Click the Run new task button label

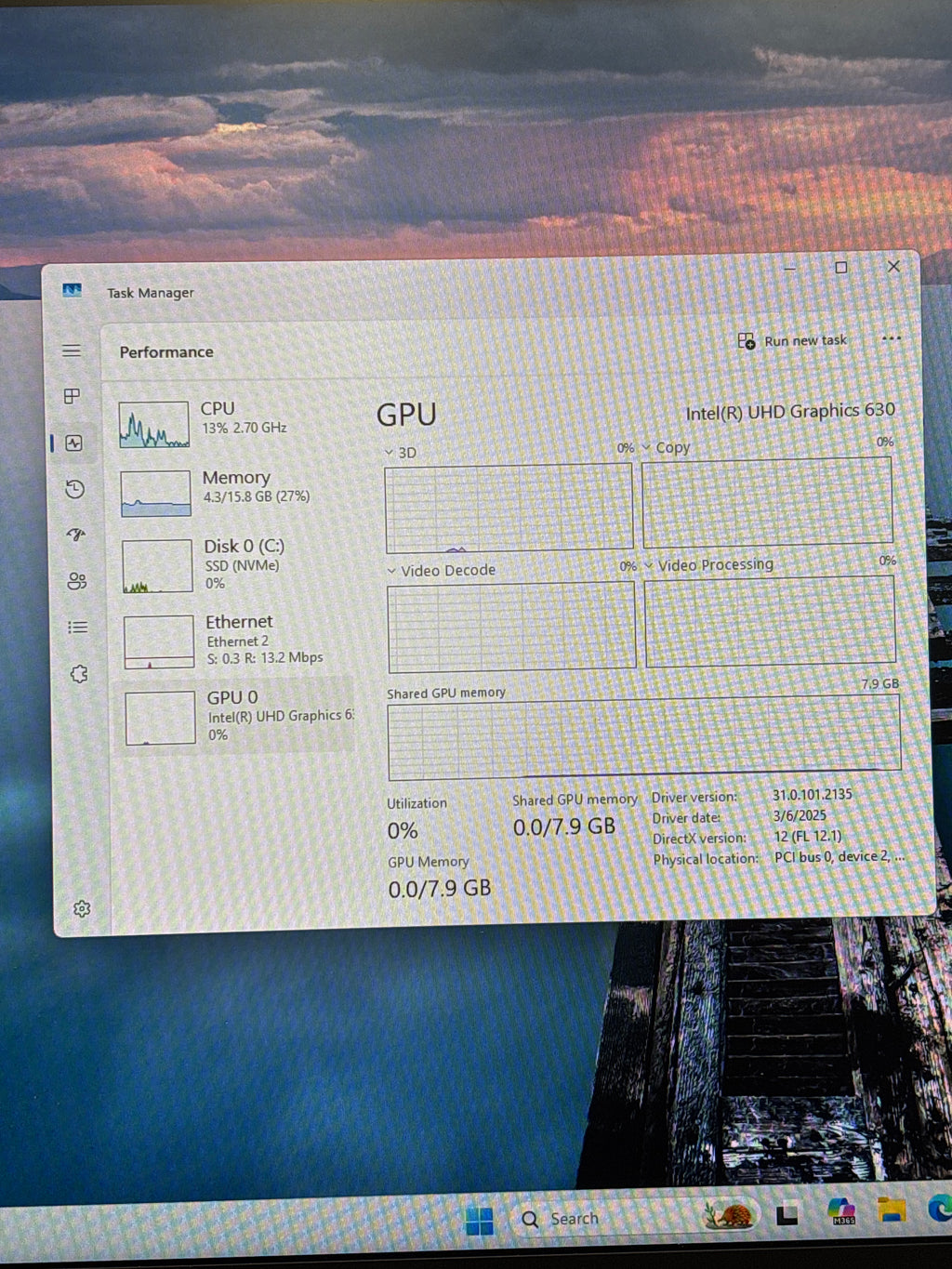(x=805, y=340)
